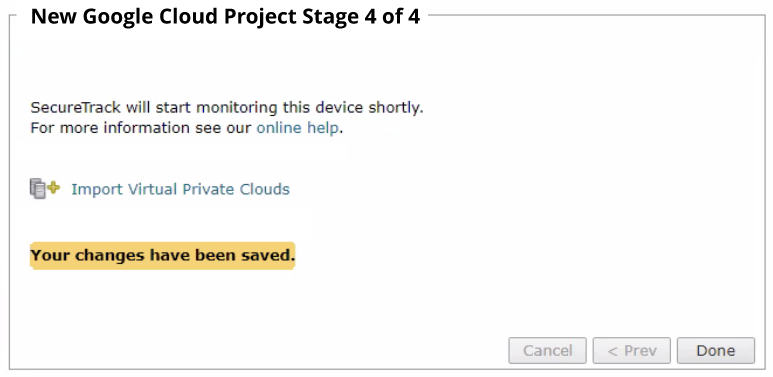Click the 'For more information see our' text
The height and width of the screenshot is (377, 773).
141,128
